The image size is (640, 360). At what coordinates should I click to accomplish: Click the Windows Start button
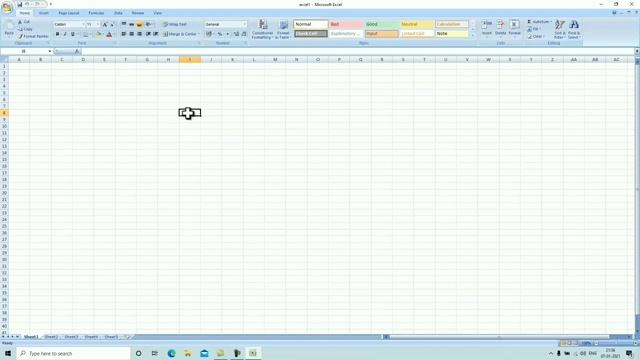coord(8,353)
